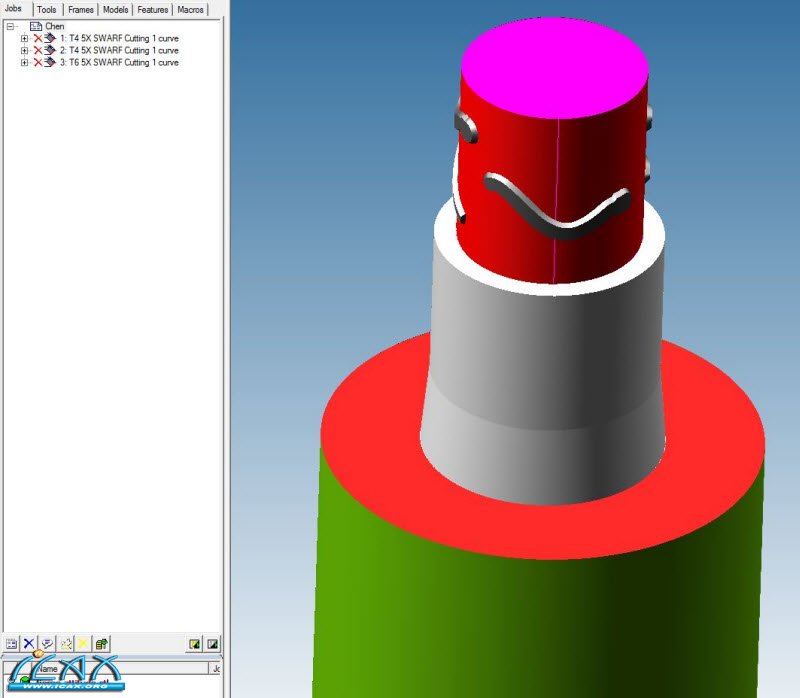Click the cutting operation icon of job 3

(49, 62)
